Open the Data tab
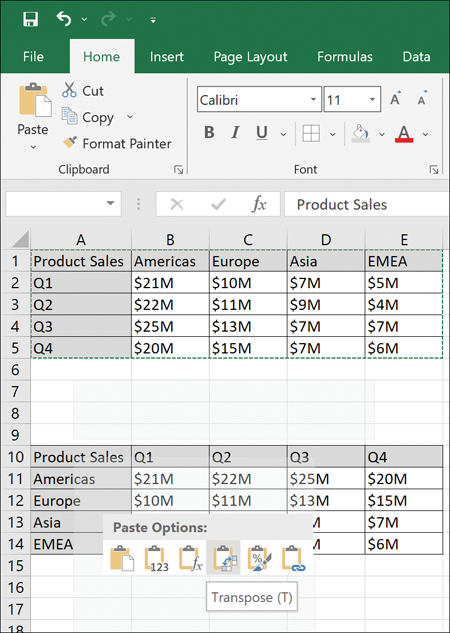450x633 pixels. (x=416, y=57)
